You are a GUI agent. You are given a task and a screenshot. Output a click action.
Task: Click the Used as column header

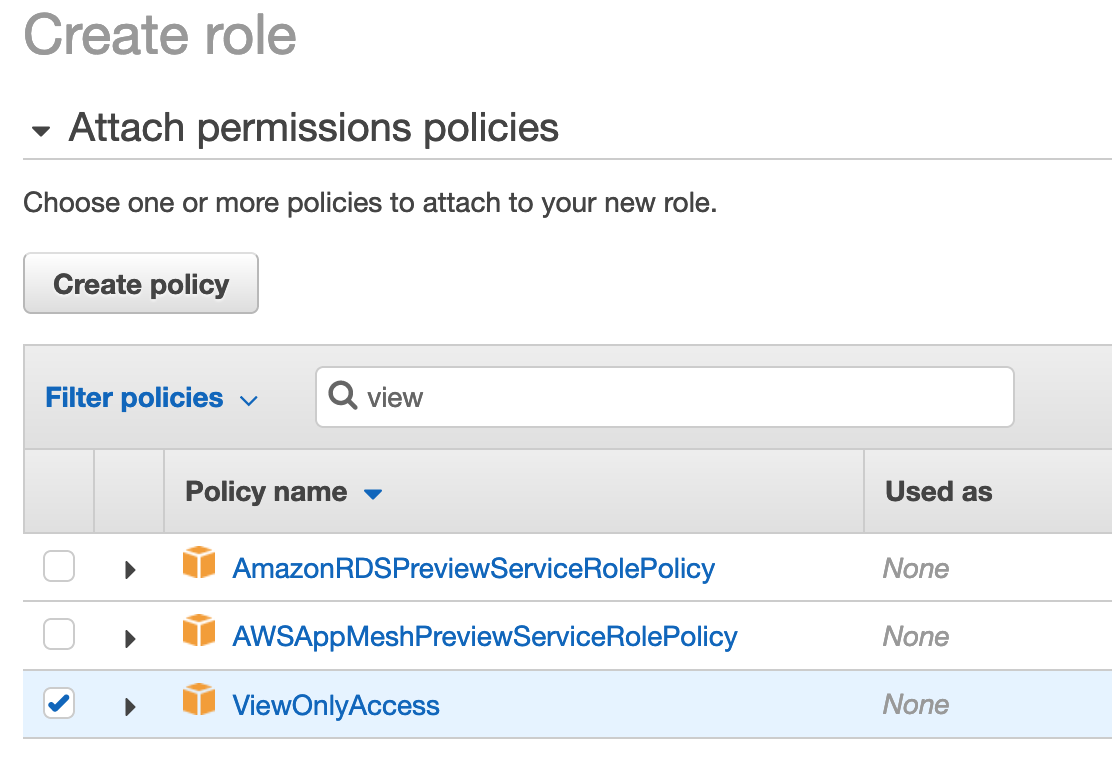pos(938,491)
